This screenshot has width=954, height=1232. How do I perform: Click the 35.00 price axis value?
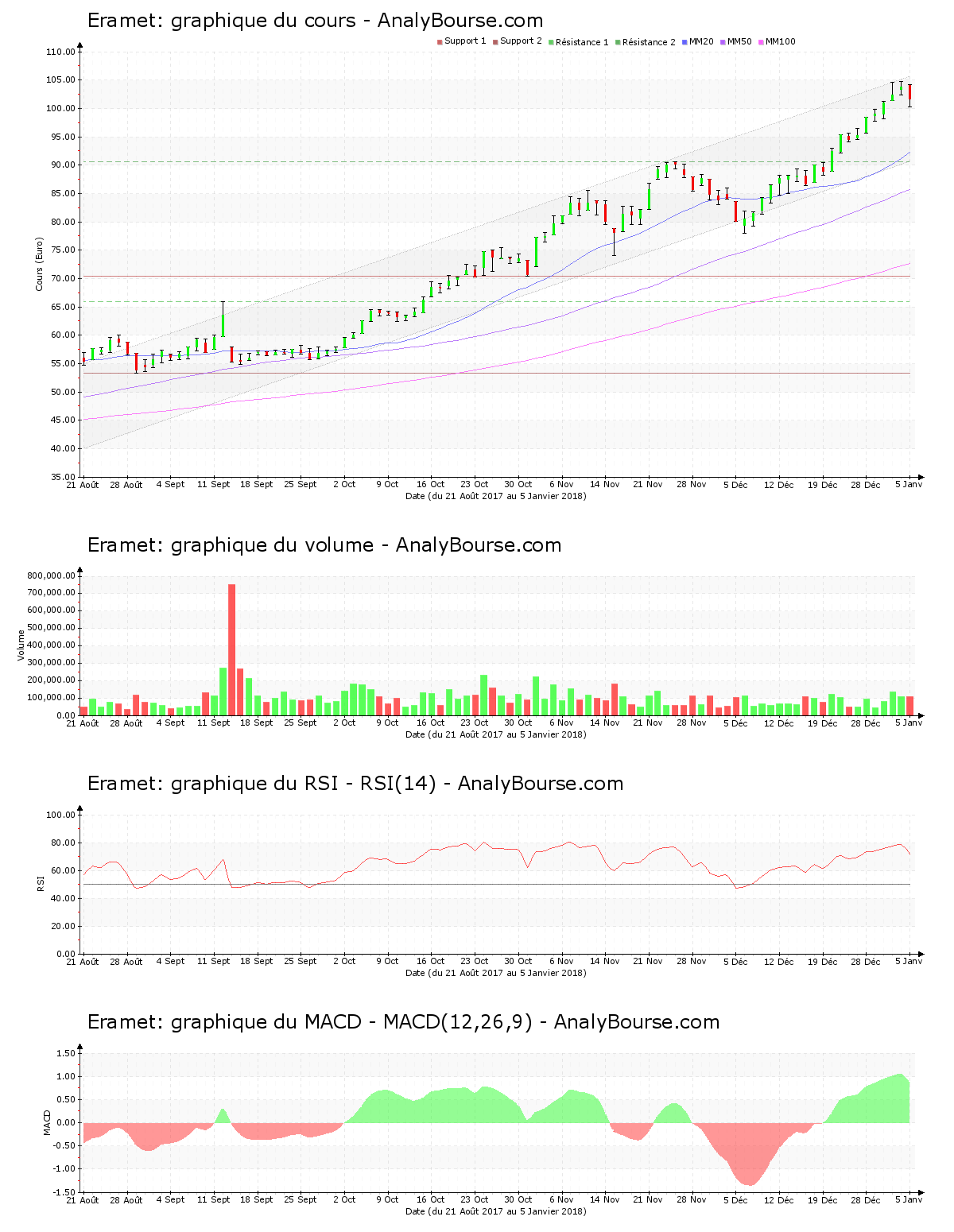coord(63,477)
